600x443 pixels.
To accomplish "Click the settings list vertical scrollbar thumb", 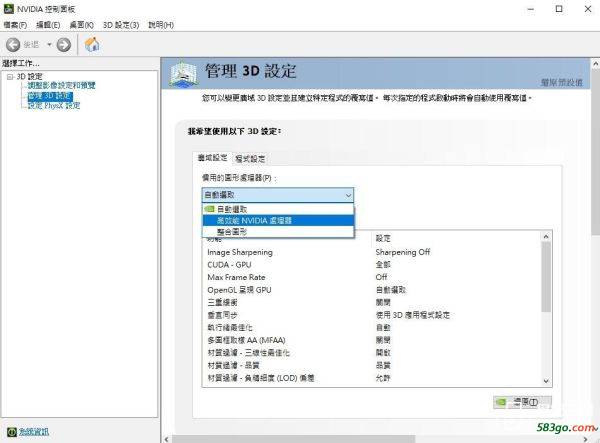I will (546, 277).
